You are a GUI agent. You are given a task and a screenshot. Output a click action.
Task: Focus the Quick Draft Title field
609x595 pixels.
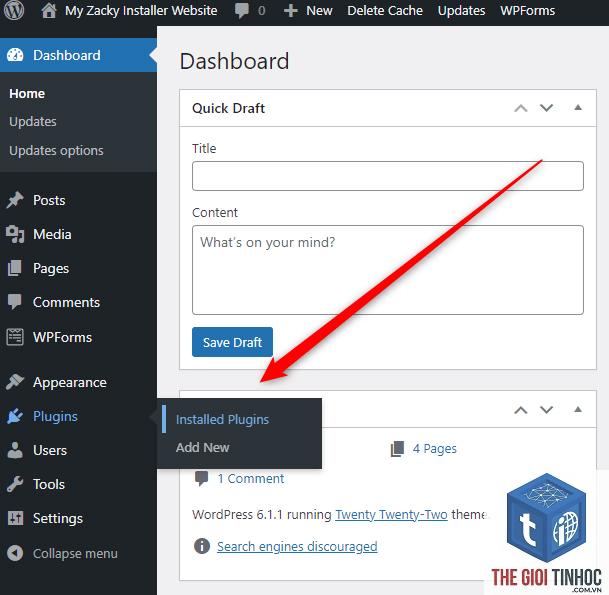pos(388,176)
